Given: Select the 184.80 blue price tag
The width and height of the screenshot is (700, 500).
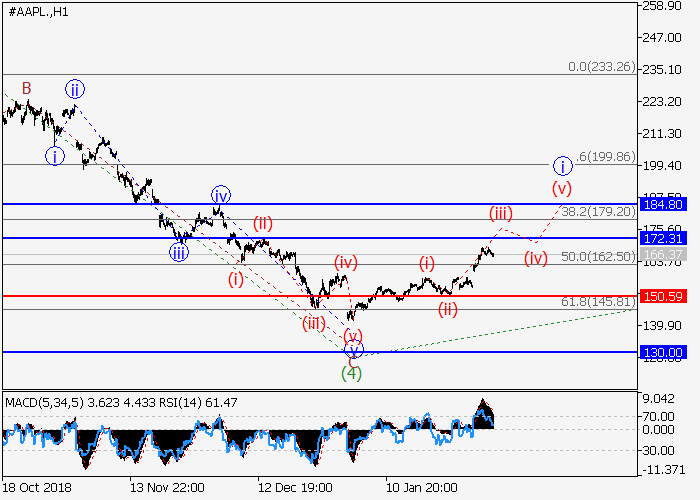Looking at the screenshot, I should tap(663, 204).
